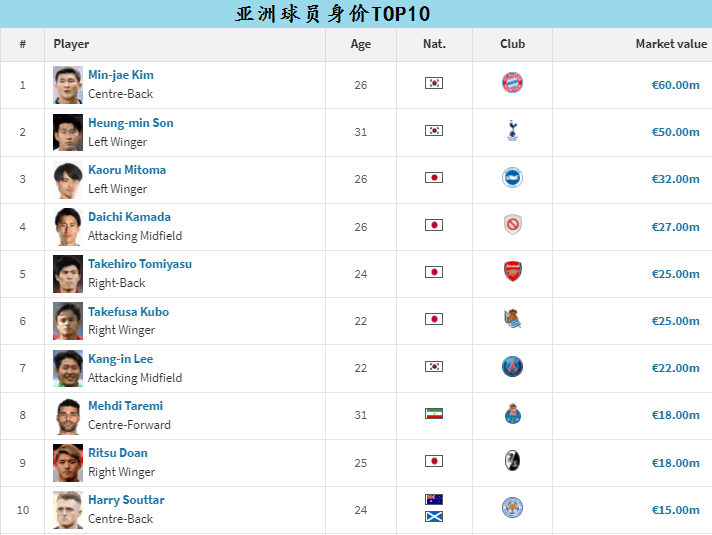This screenshot has height=535, width=712.
Task: Sort by Market value column header
Action: pyautogui.click(x=671, y=44)
